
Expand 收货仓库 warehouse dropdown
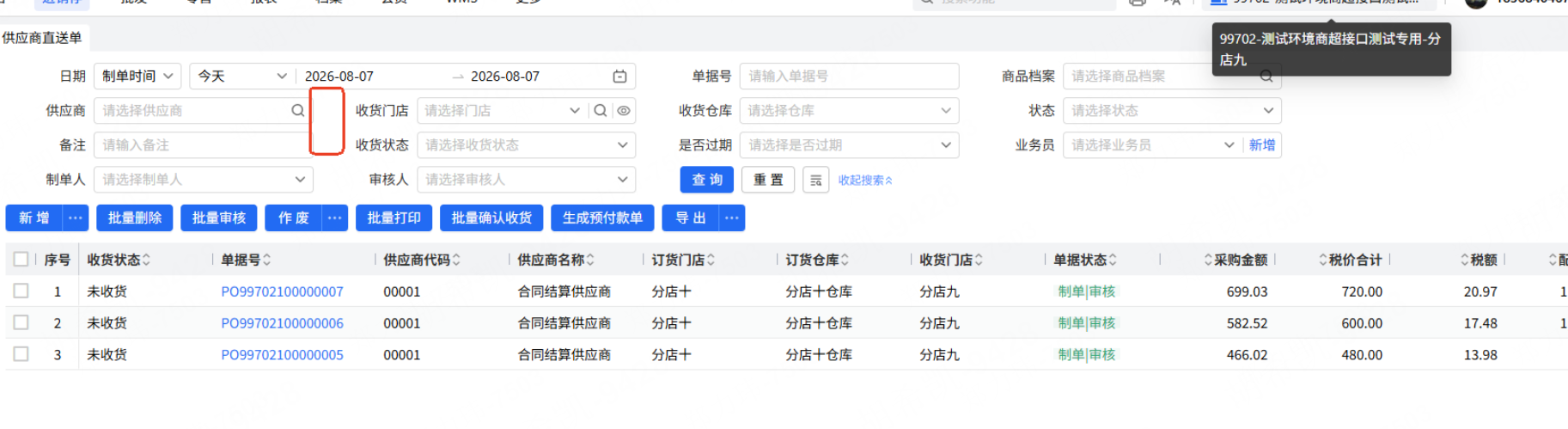pos(946,111)
